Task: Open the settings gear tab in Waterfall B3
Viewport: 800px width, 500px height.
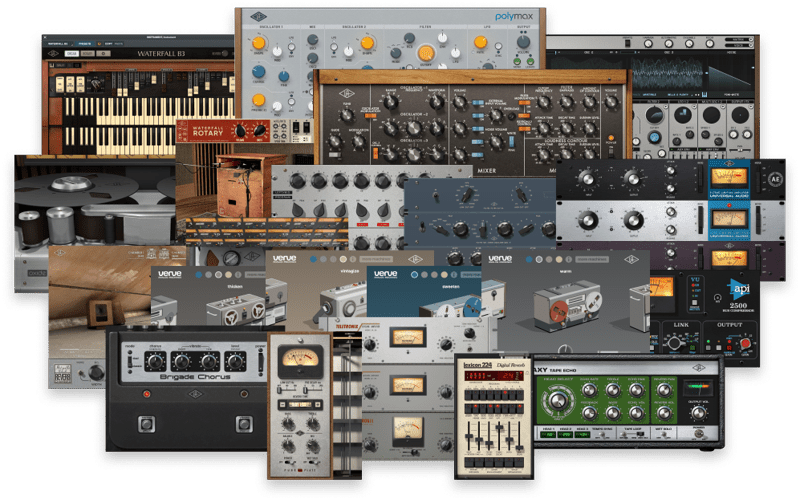Action: click(x=104, y=54)
